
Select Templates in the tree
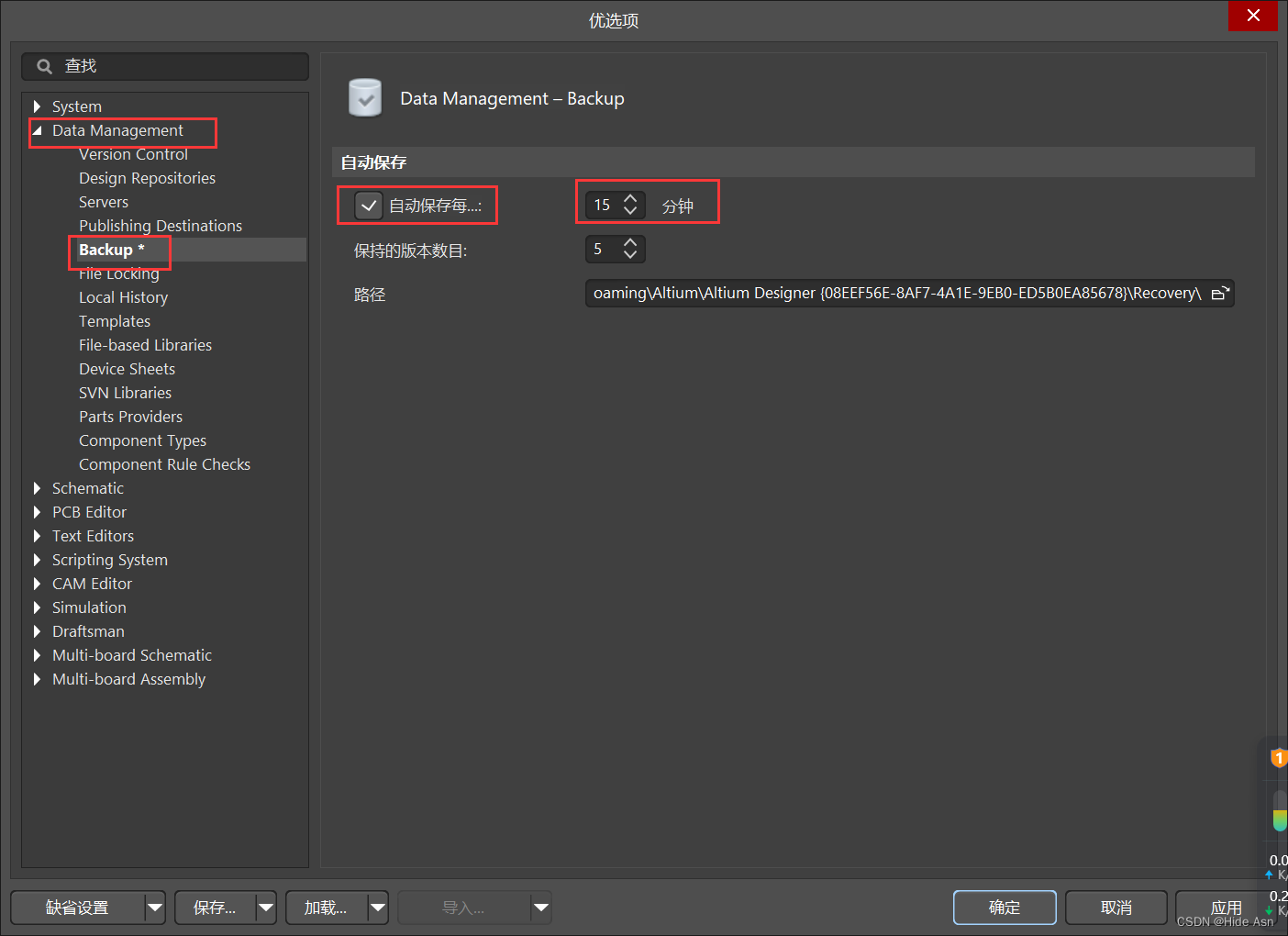pos(115,321)
